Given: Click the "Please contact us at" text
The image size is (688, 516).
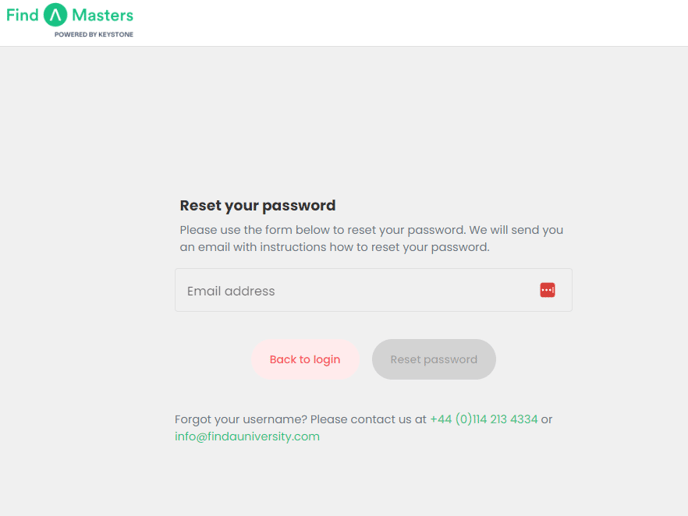Looking at the screenshot, I should click(368, 419).
